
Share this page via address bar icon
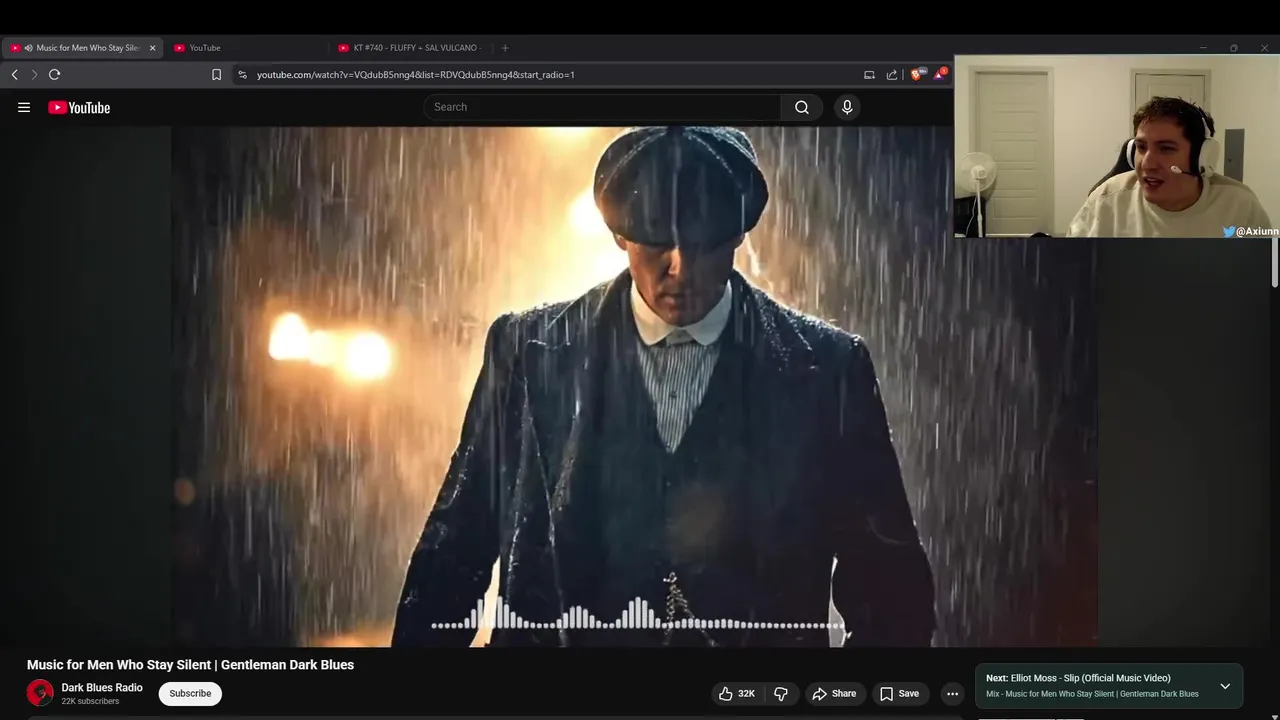tap(892, 74)
